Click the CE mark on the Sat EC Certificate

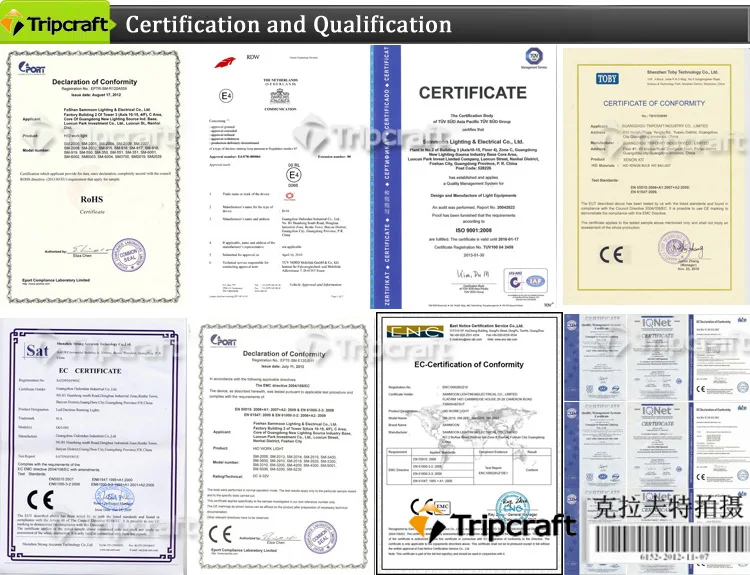point(40,500)
